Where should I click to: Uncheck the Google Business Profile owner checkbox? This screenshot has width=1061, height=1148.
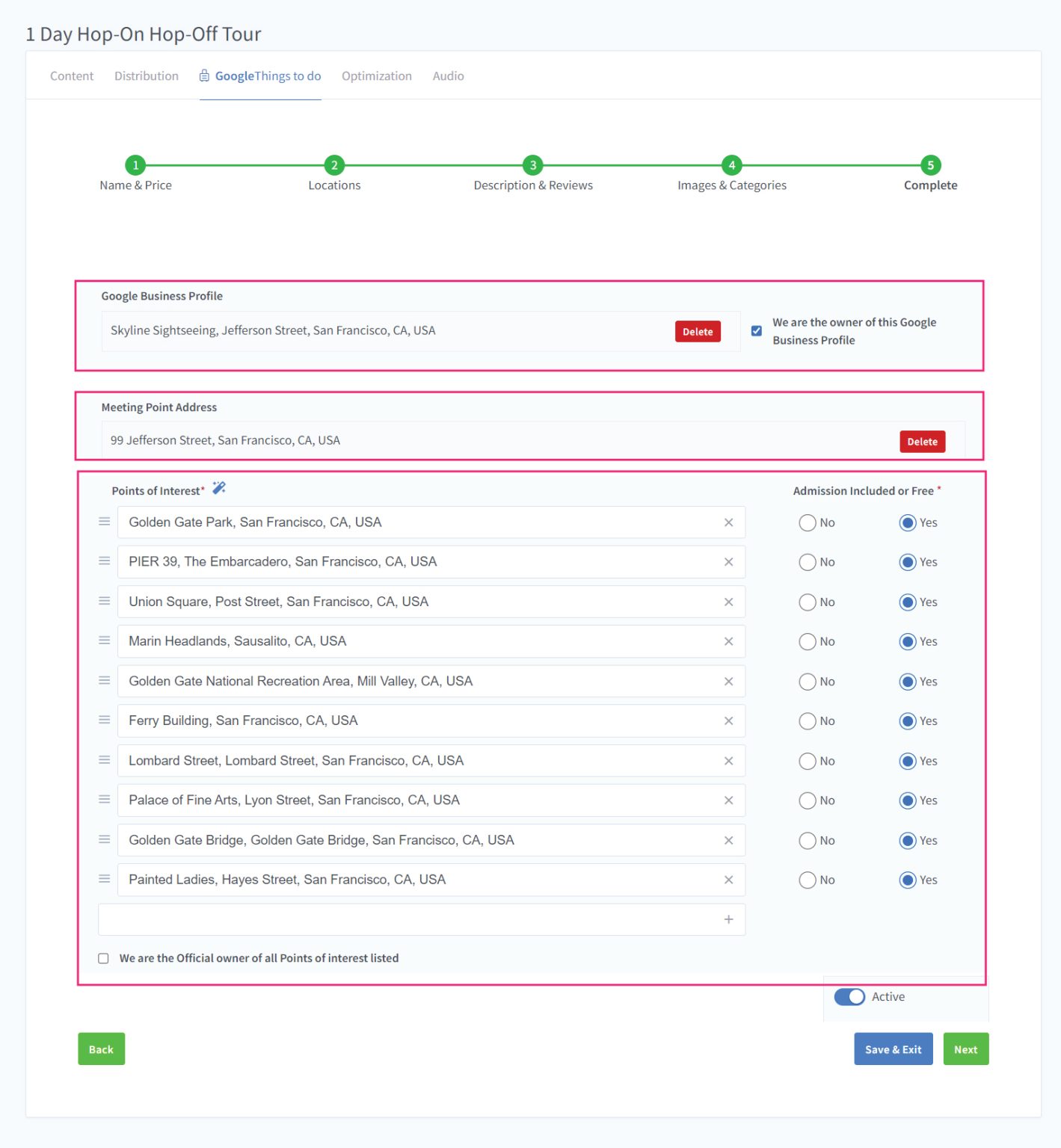[757, 331]
